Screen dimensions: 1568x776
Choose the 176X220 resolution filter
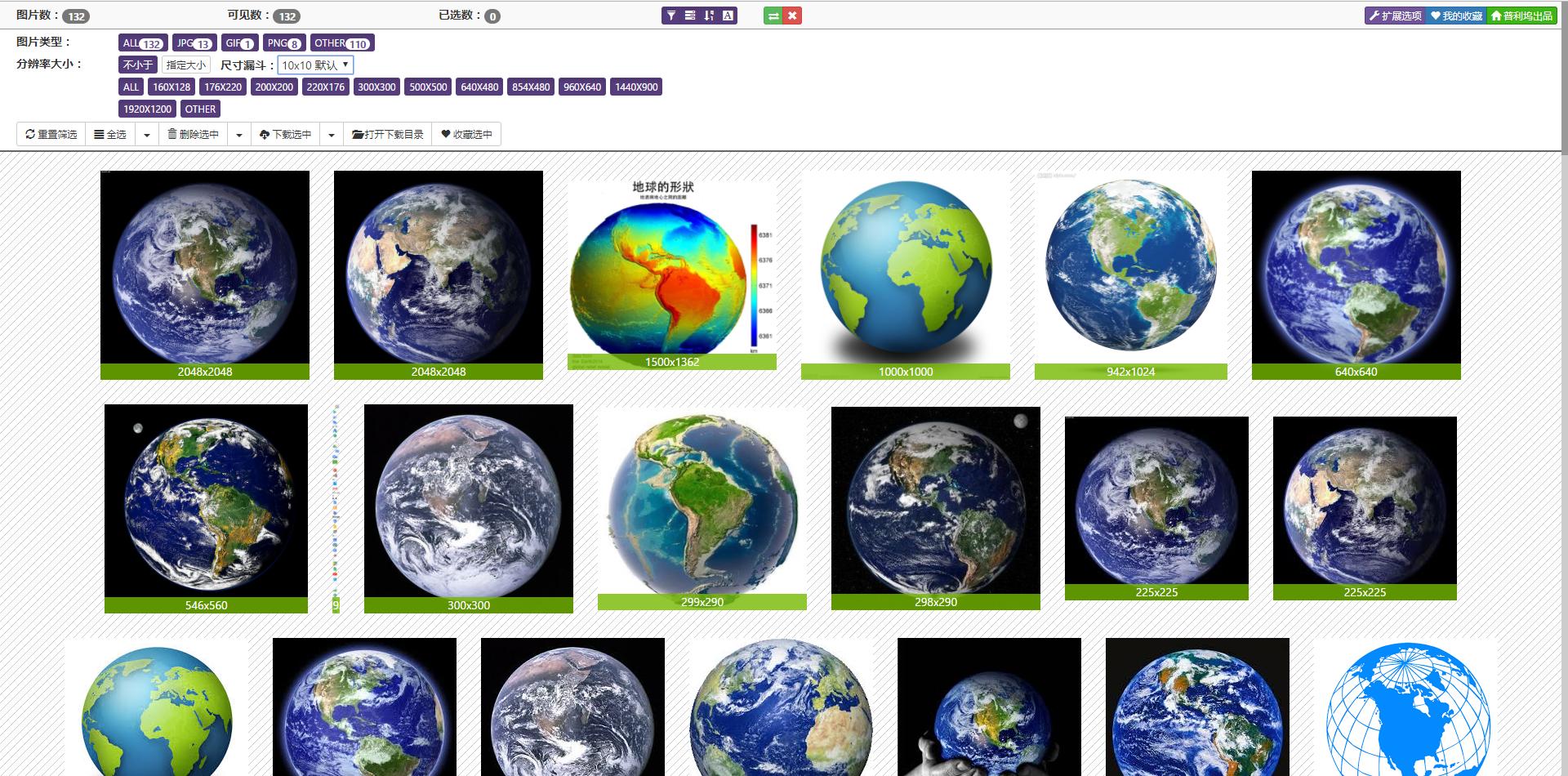pos(223,87)
